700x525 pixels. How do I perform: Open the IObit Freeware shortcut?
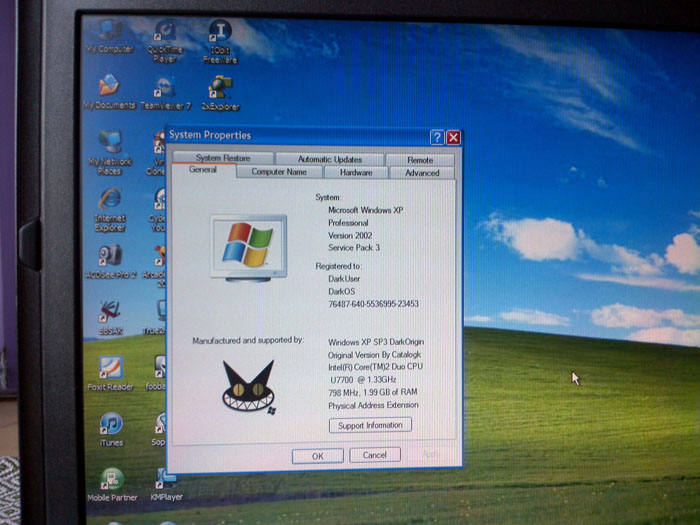(218, 35)
